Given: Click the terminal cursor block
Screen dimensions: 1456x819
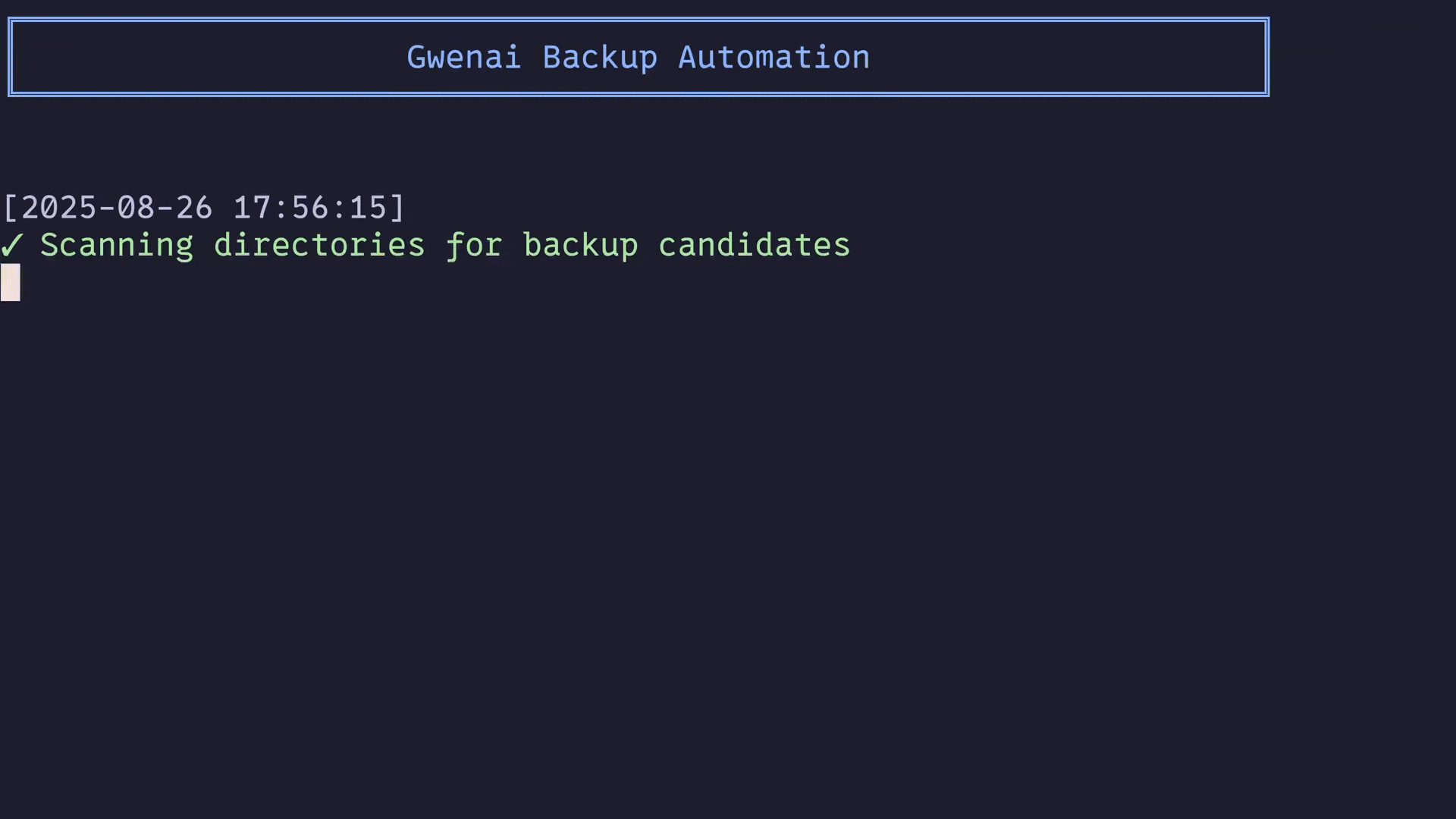Looking at the screenshot, I should point(11,283).
